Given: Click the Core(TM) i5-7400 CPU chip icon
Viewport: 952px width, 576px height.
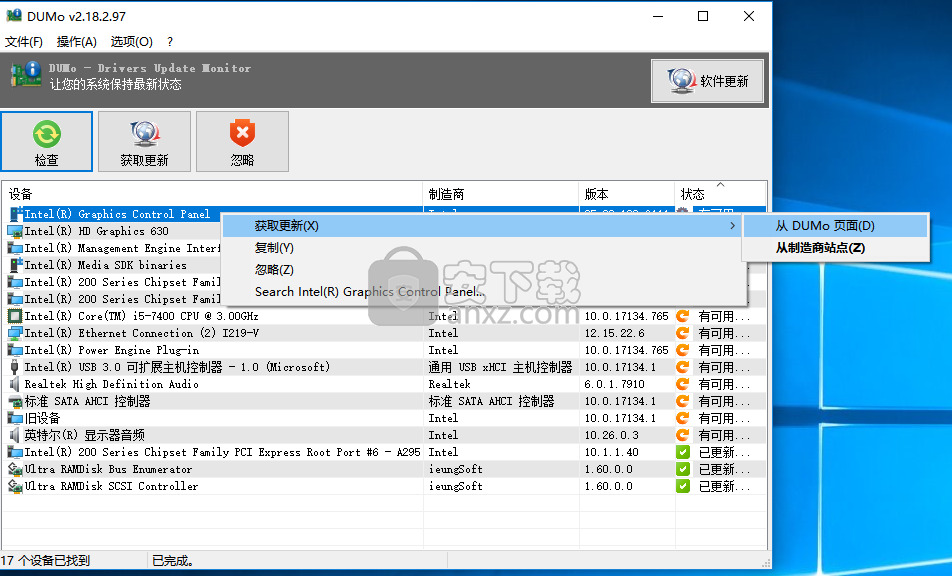Looking at the screenshot, I should tap(15, 316).
